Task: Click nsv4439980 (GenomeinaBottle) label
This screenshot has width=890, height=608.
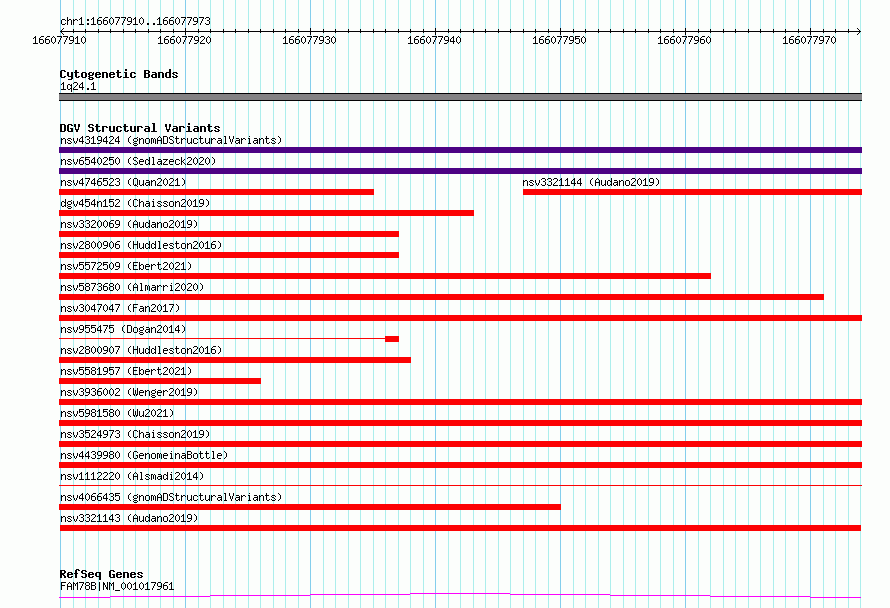Action: click(x=144, y=455)
